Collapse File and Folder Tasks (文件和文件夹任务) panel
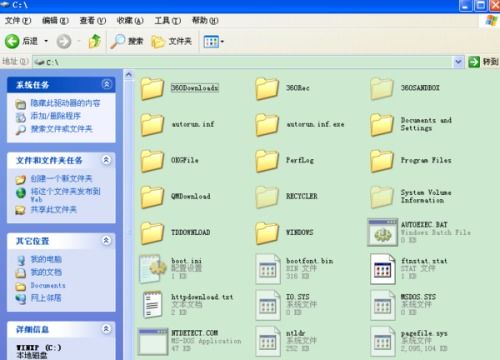The width and height of the screenshot is (500, 360). 106,160
